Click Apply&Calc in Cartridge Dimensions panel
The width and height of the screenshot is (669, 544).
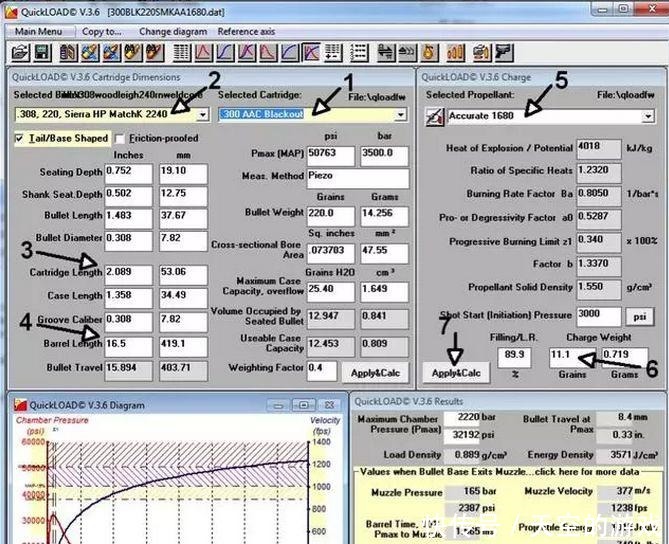click(x=375, y=372)
